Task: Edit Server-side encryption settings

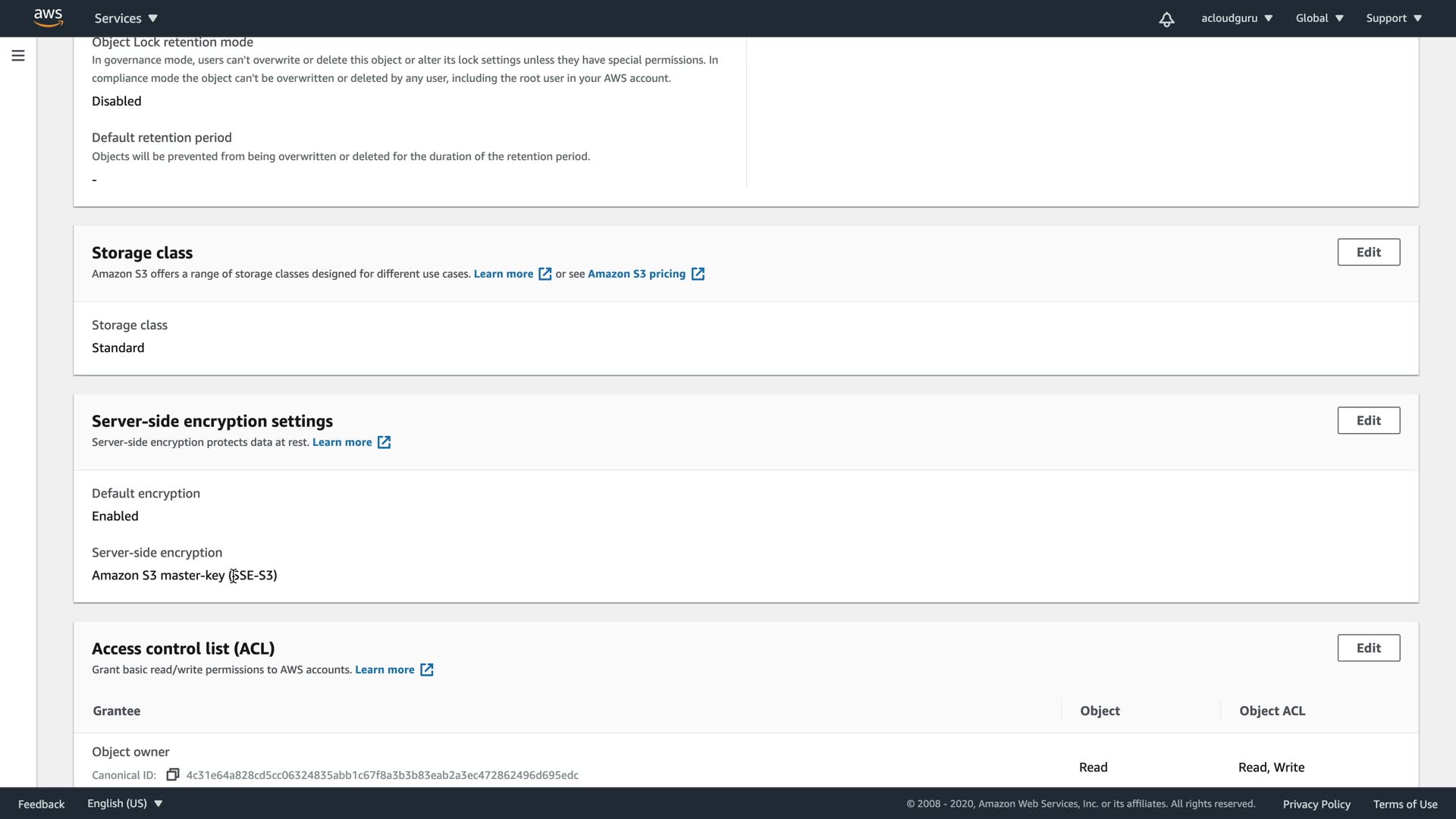Action: click(1368, 421)
